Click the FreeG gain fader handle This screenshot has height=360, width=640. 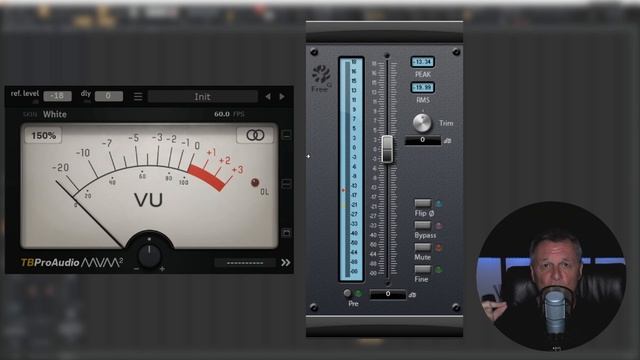(387, 149)
